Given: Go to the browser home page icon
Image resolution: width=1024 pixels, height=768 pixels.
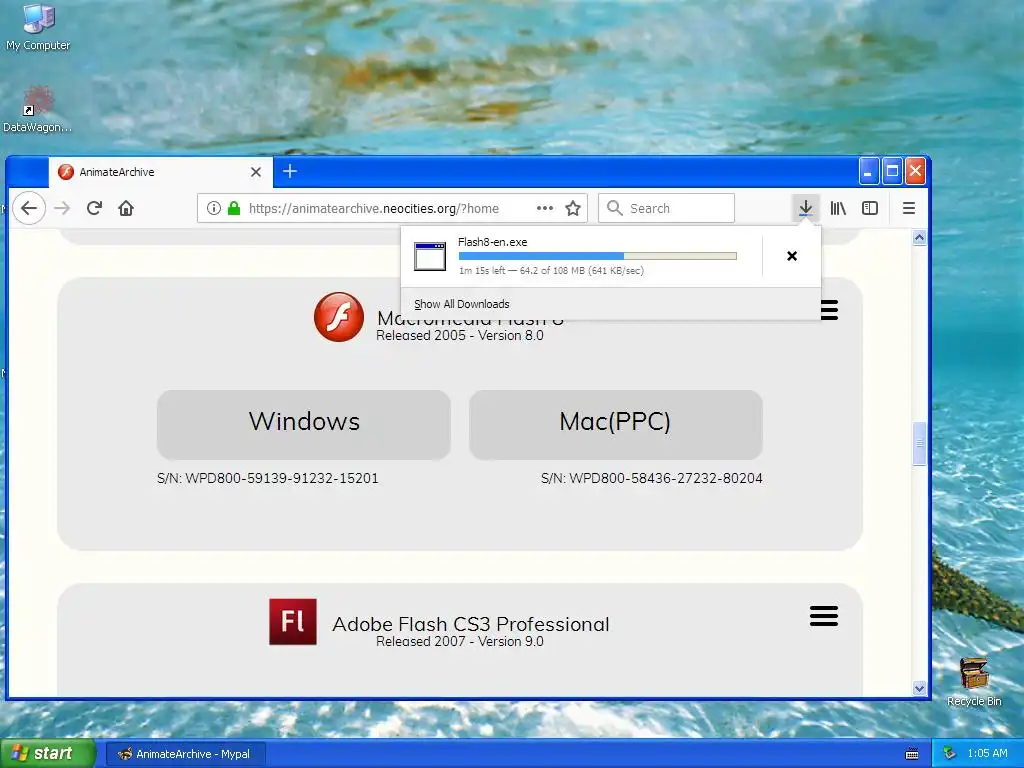Looking at the screenshot, I should point(126,208).
